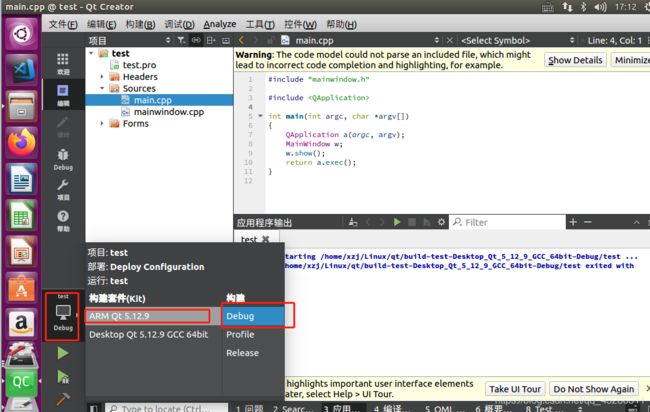
Task: Open the 文件(F) menu
Action: click(x=63, y=24)
